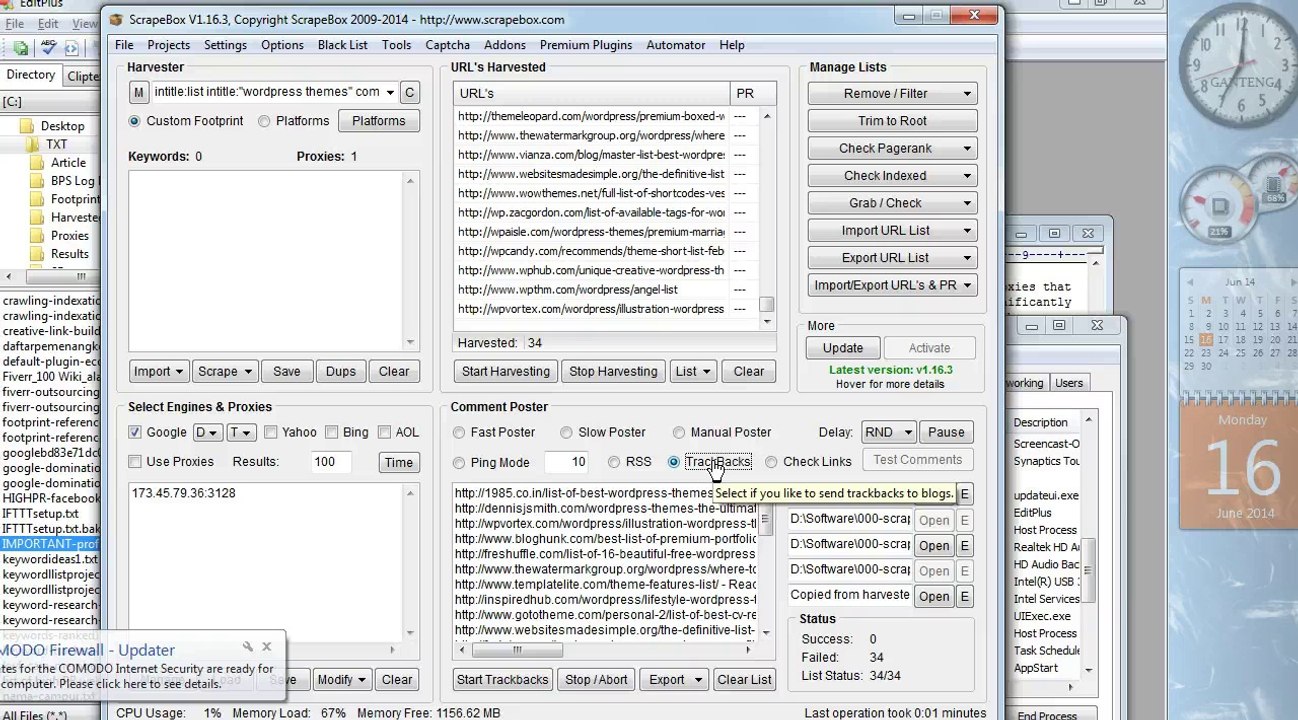The height and width of the screenshot is (720, 1298).
Task: Open the Automator menu
Action: 675,45
